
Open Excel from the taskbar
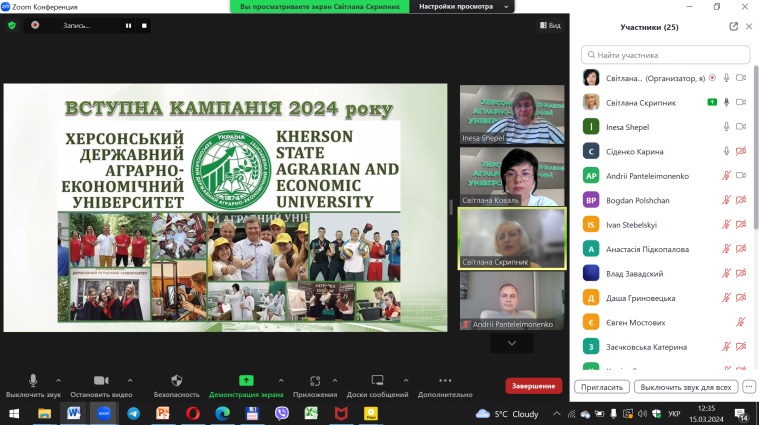pyautogui.click(x=311, y=413)
